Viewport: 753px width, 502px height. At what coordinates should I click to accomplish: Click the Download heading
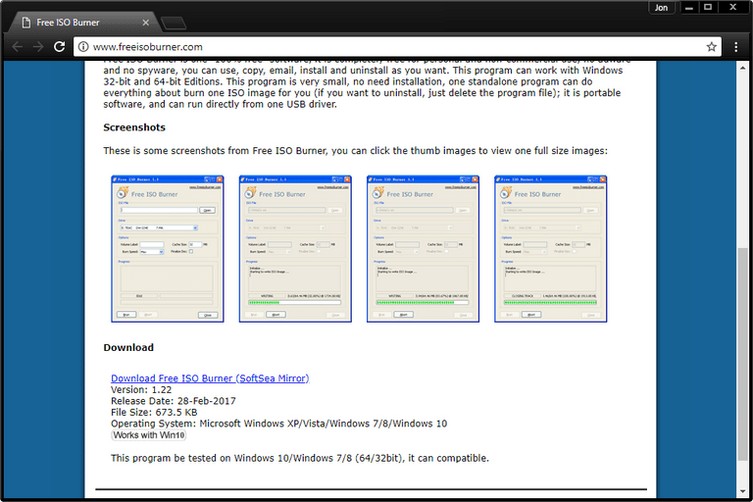(x=129, y=347)
